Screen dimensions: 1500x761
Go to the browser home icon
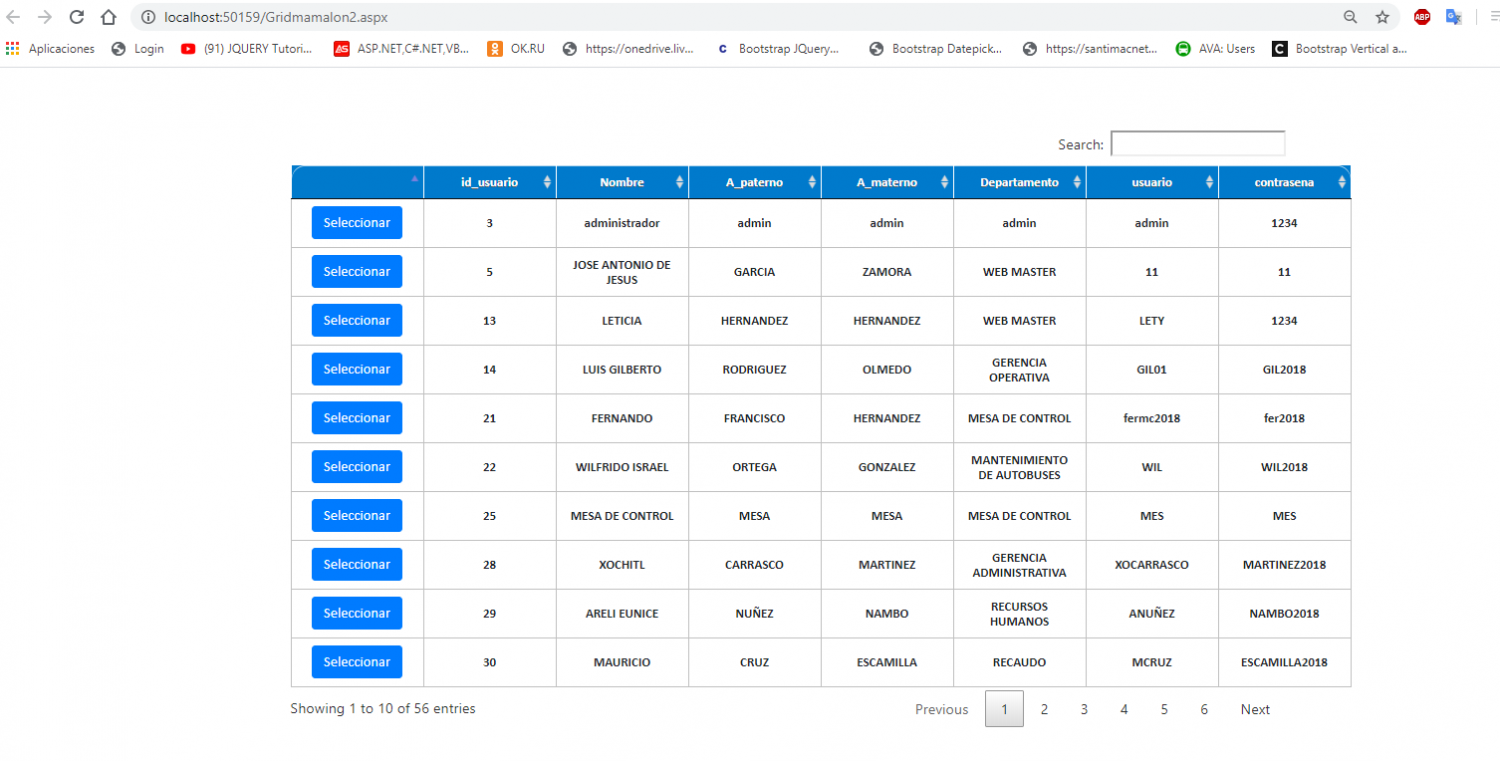(x=108, y=17)
